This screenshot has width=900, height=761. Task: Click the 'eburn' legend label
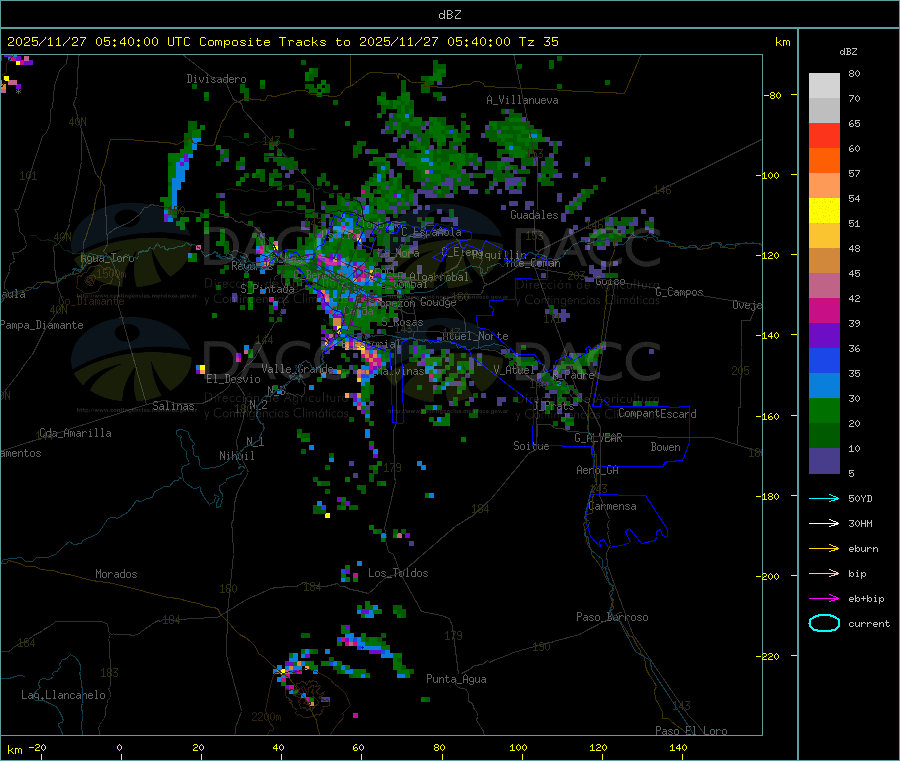point(863,549)
